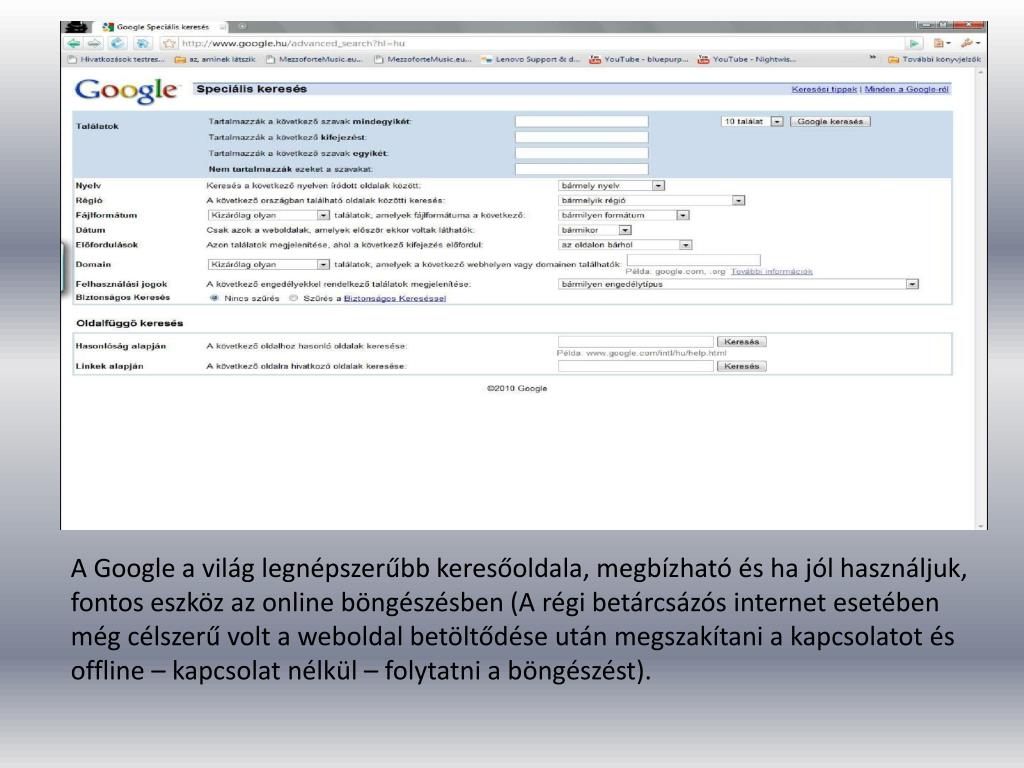The height and width of the screenshot is (768, 1024).
Task: Open Fájlformátum 'Kizárólag olyan' dropdown
Action: pos(268,215)
